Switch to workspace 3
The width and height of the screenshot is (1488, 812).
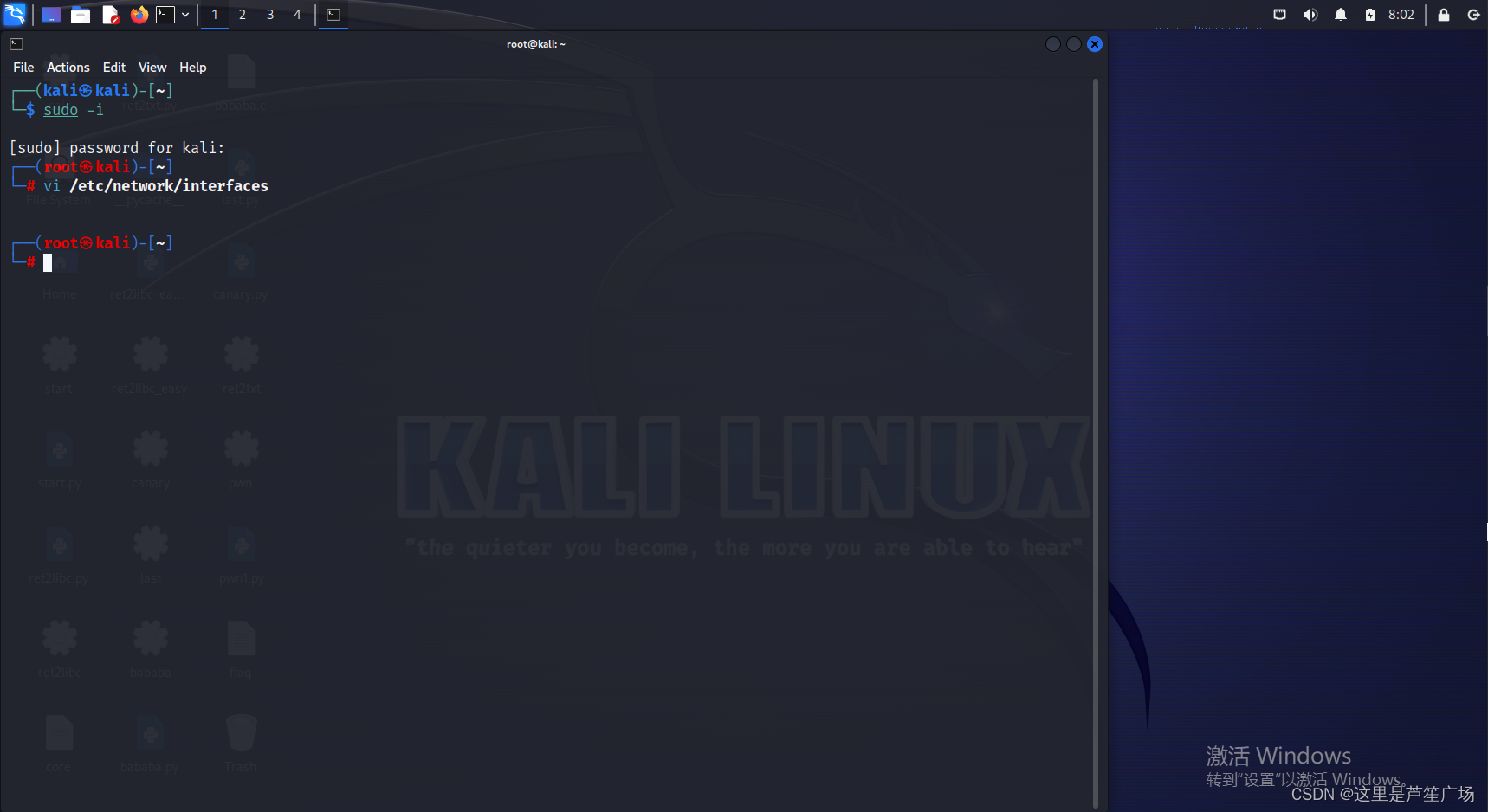[270, 15]
